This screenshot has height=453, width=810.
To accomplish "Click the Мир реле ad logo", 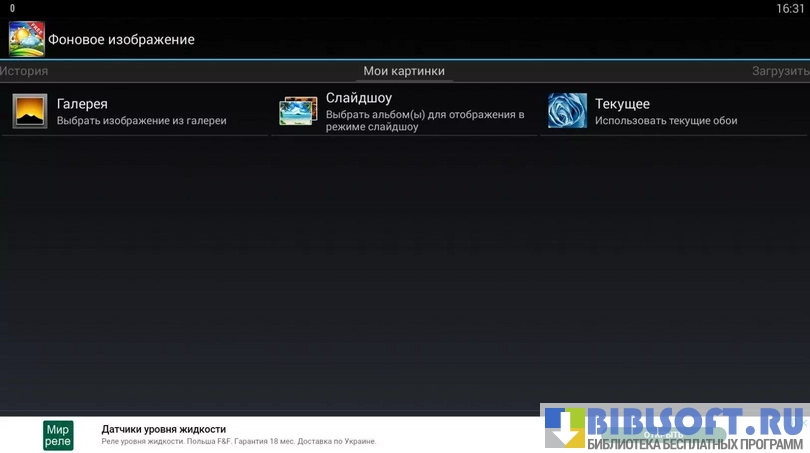I will [x=58, y=435].
